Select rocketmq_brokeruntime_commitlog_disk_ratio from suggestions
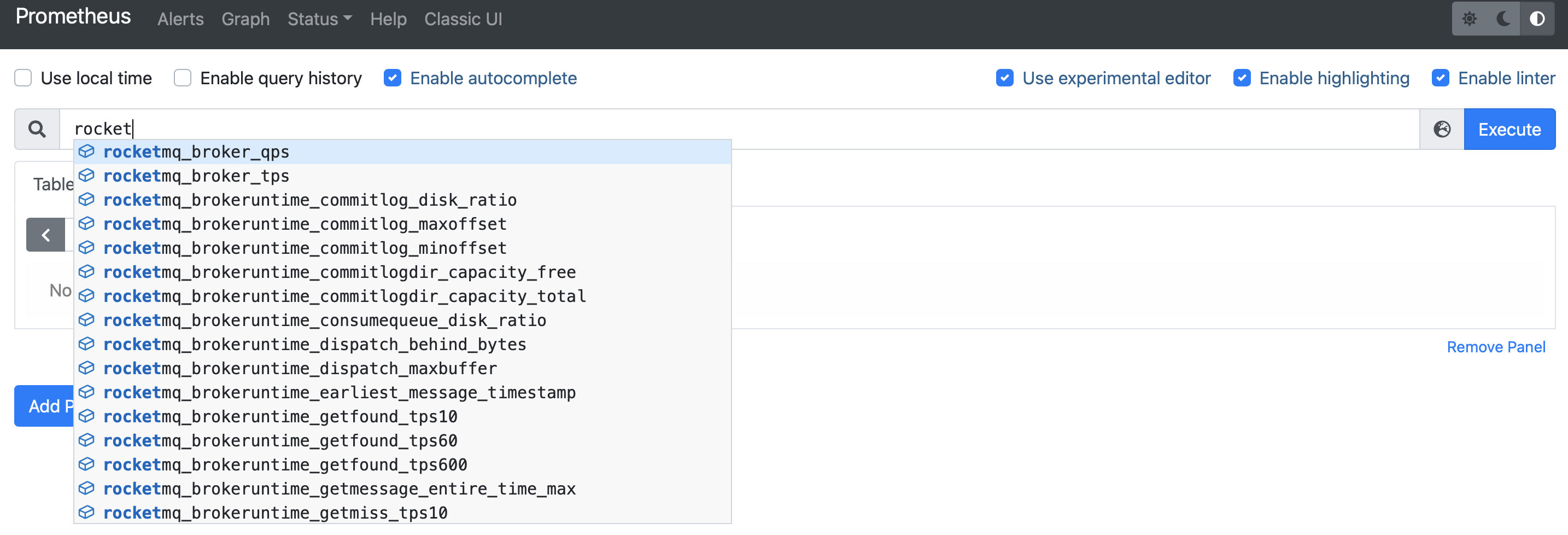 click(x=311, y=199)
